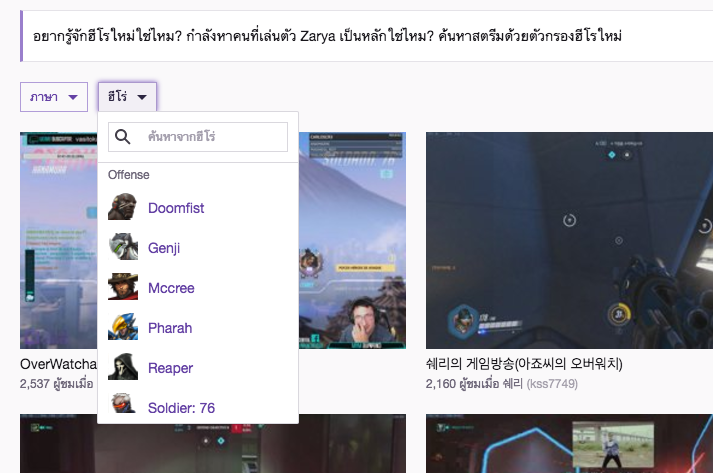This screenshot has width=713, height=473.
Task: Click Pharah hero portrait icon
Action: (123, 327)
